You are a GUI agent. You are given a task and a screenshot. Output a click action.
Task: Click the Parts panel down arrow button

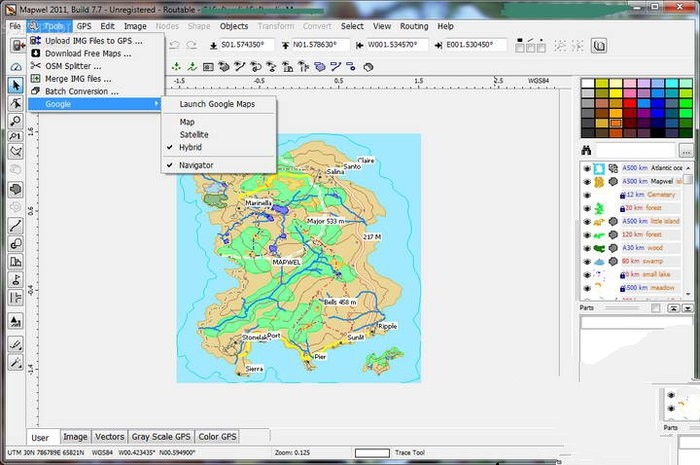(688, 308)
